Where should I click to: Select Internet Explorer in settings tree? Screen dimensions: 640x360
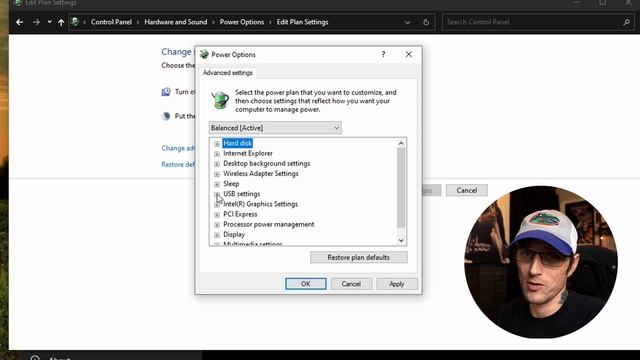tap(248, 153)
